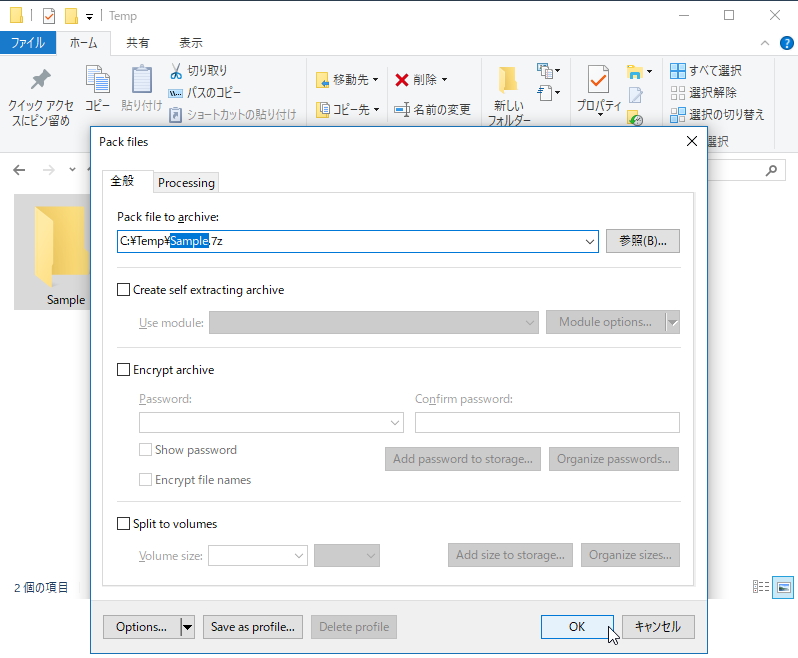Toggle the Encrypt file names checkbox
Viewport: 798px width, 658px height.
tap(145, 479)
